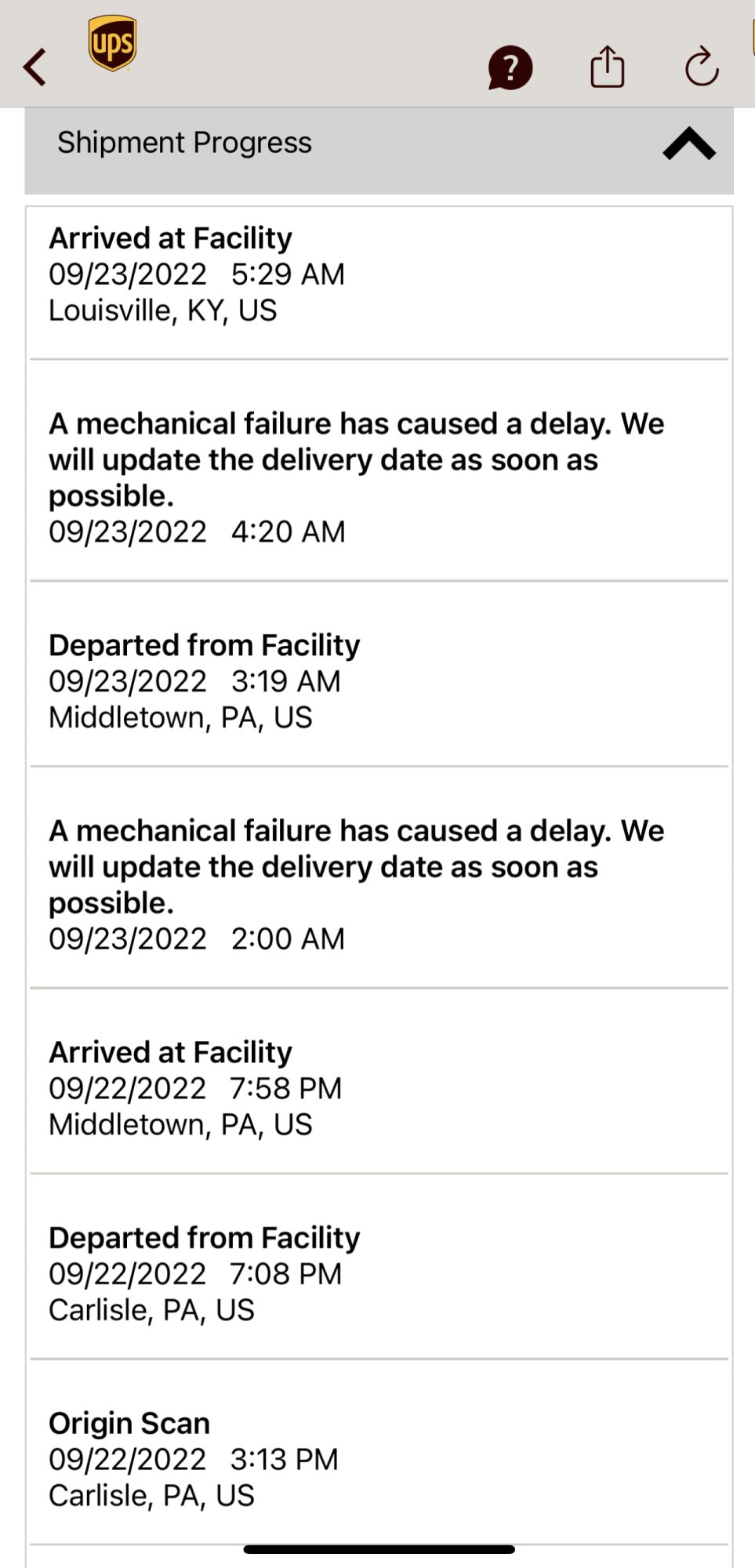The image size is (755, 1568).
Task: Tap the share icon
Action: [607, 67]
